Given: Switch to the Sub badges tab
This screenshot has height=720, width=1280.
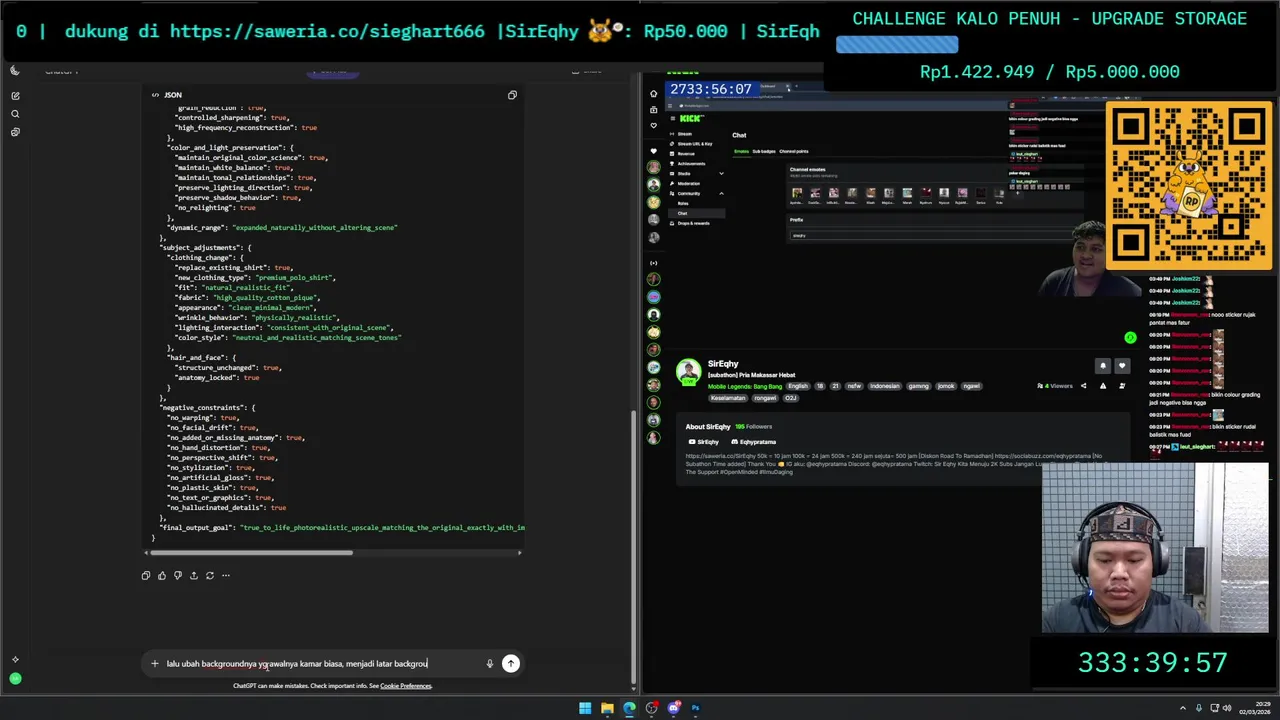Looking at the screenshot, I should click(x=764, y=151).
